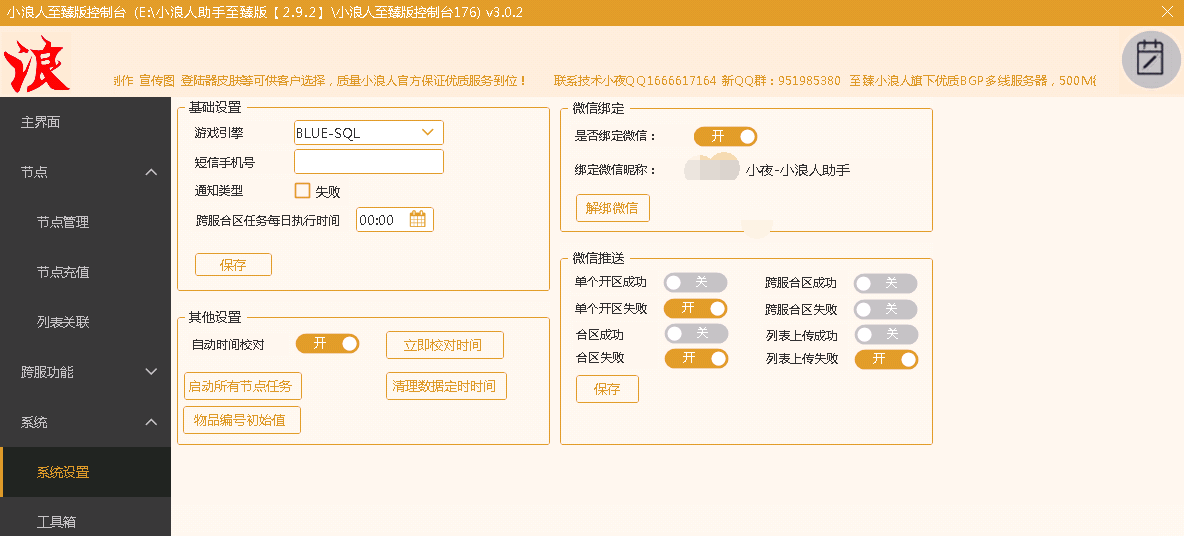Open the 游戏引擎 BLUE-SQL dropdown
Screen dimensions: 1184x536
368,132
